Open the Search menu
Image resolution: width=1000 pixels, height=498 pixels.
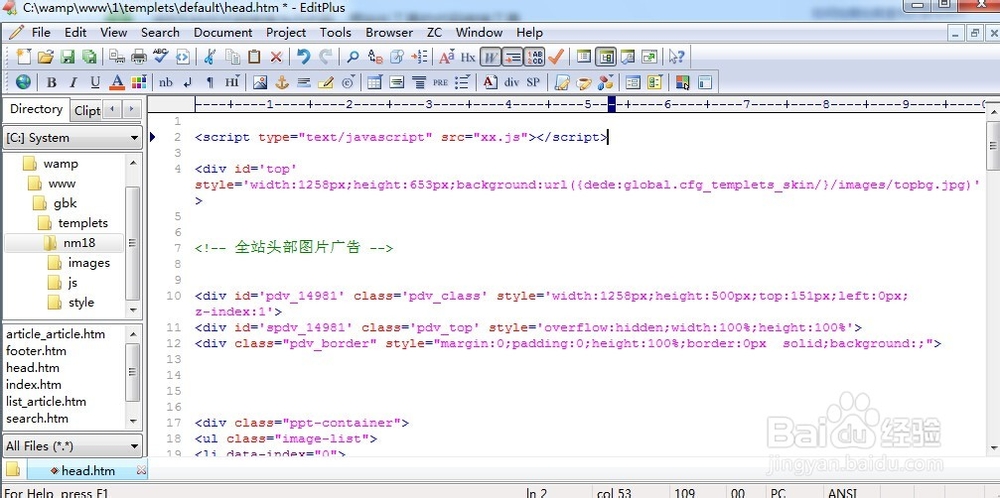coord(160,33)
